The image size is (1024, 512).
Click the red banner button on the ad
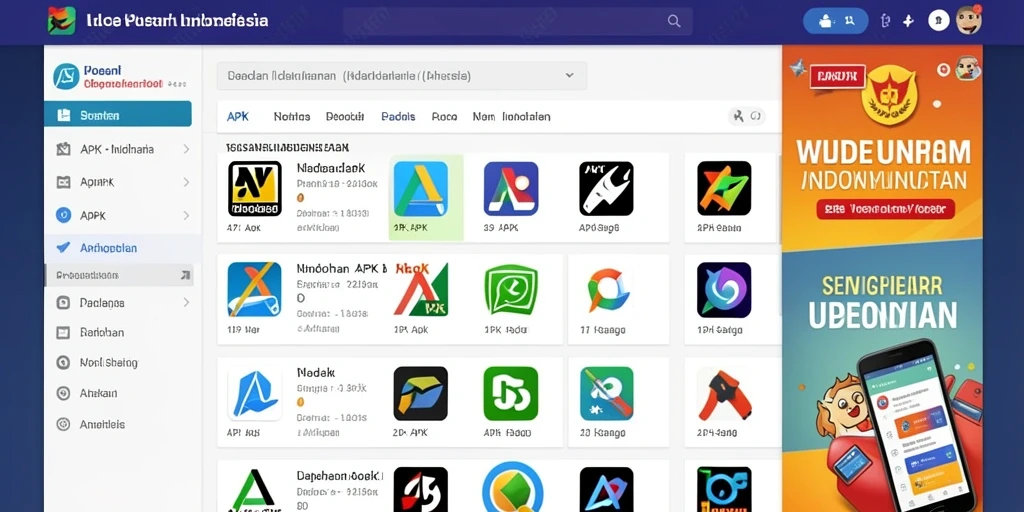(837, 76)
